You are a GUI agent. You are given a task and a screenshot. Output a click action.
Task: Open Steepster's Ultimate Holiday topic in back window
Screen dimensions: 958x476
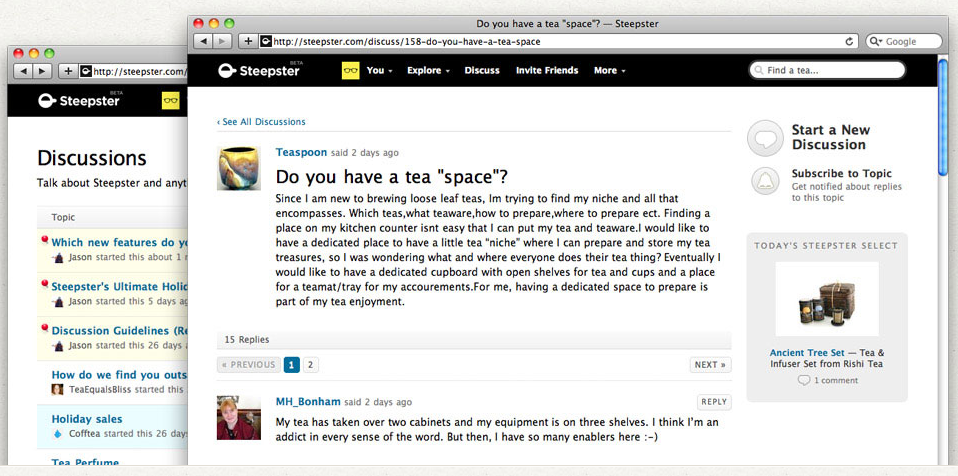click(x=119, y=287)
